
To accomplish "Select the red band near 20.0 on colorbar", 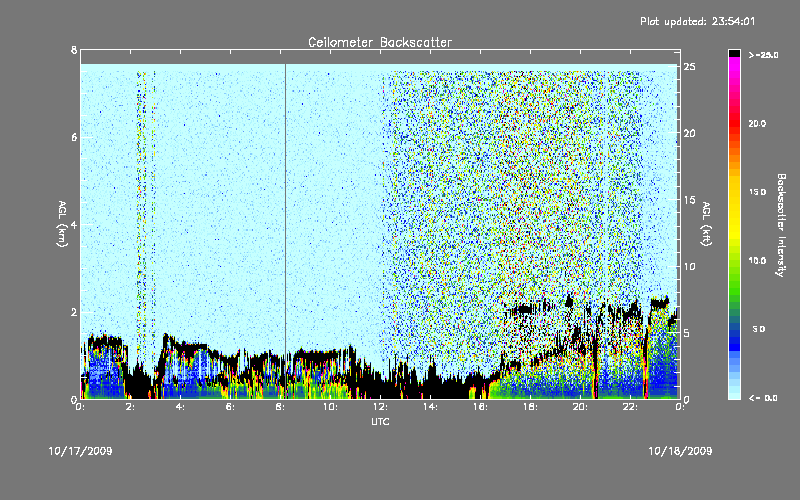I will (x=734, y=122).
